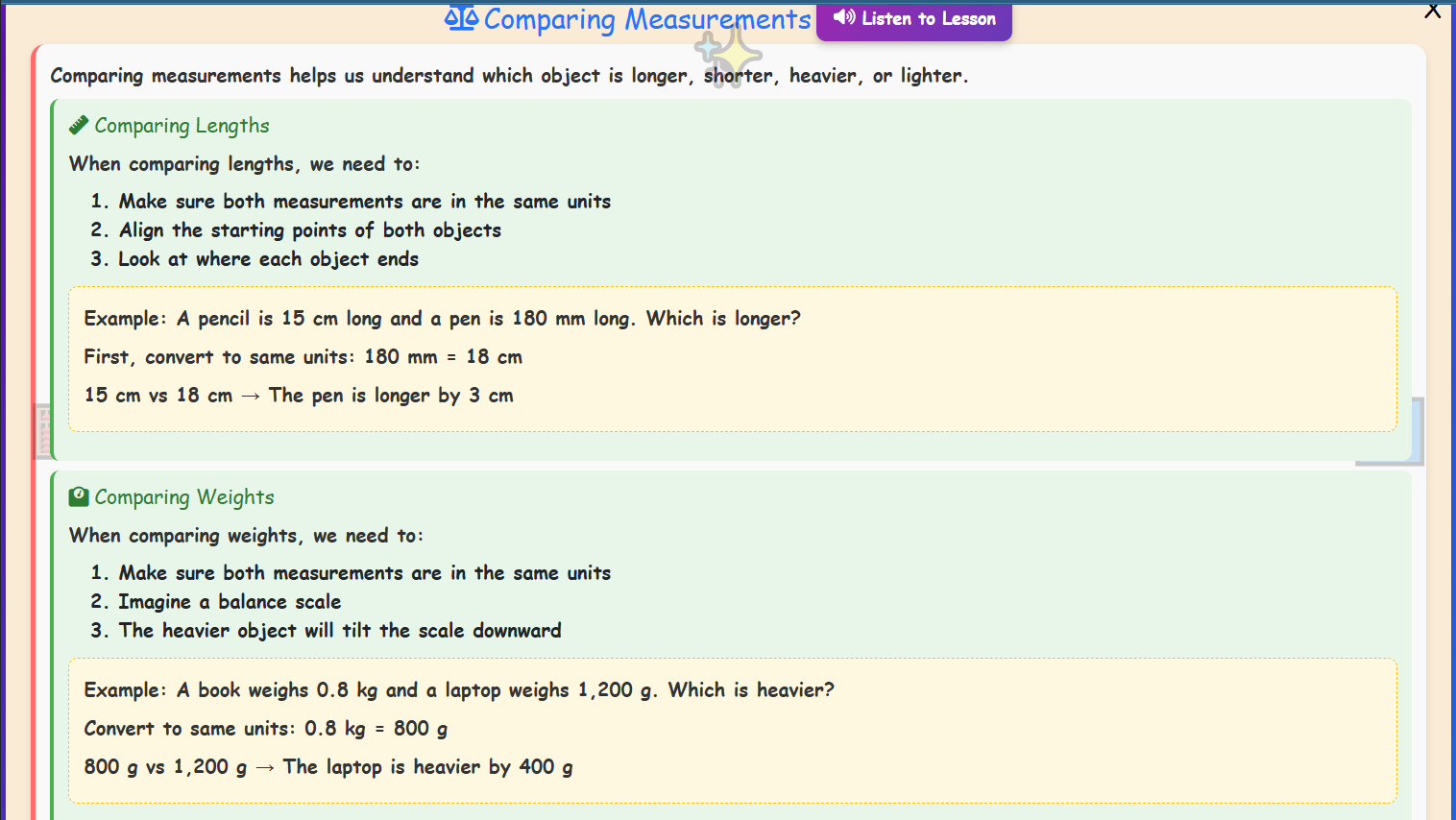
Task: Select the ruler icon next to Comparing Lengths
Action: tap(78, 124)
